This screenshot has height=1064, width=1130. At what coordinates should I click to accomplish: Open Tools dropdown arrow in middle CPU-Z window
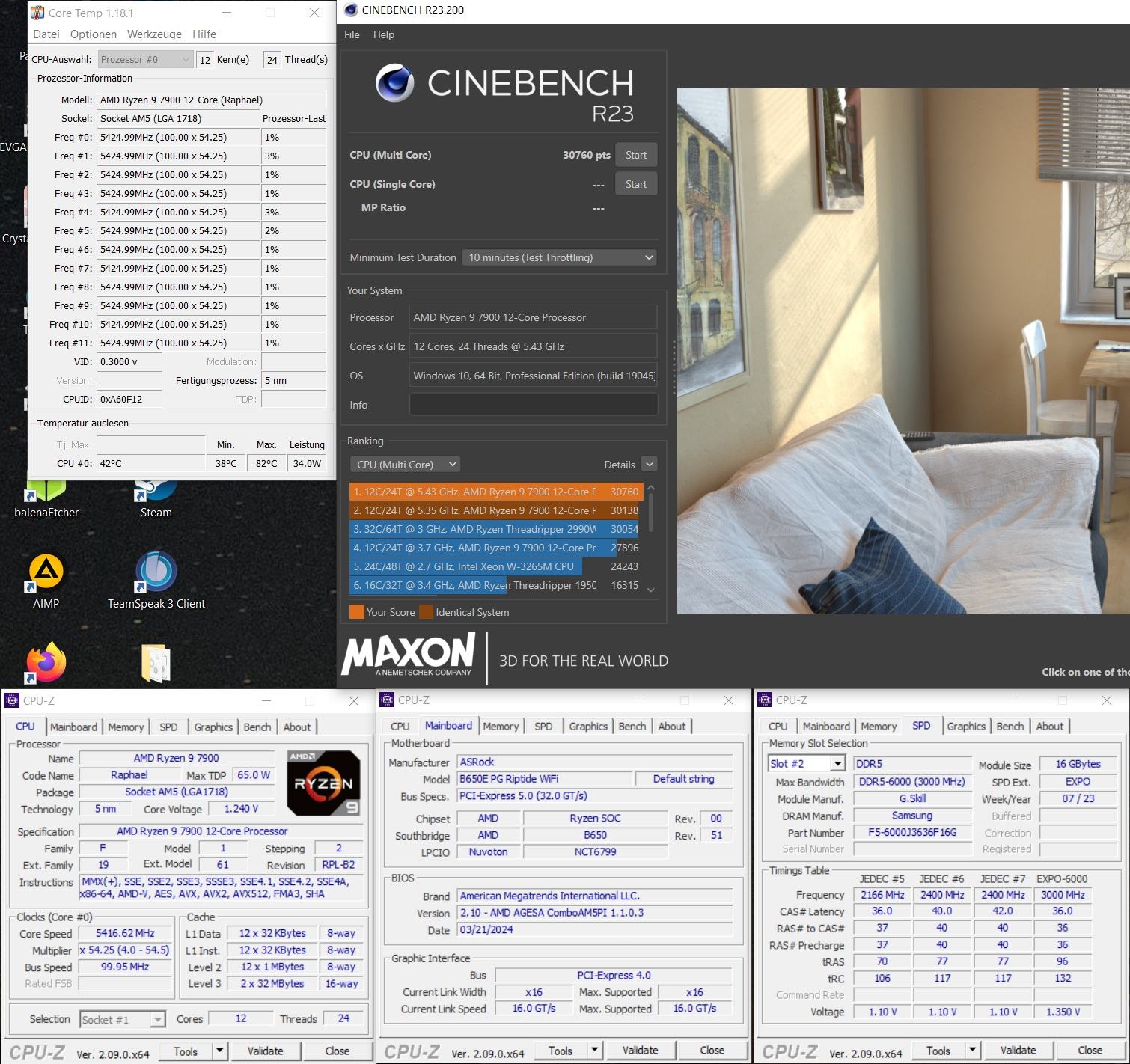coord(594,1050)
